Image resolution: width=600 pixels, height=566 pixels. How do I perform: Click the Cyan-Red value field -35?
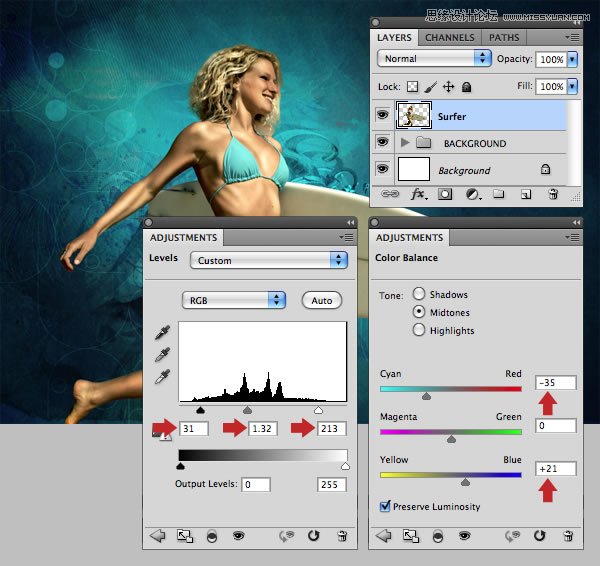pyautogui.click(x=556, y=382)
